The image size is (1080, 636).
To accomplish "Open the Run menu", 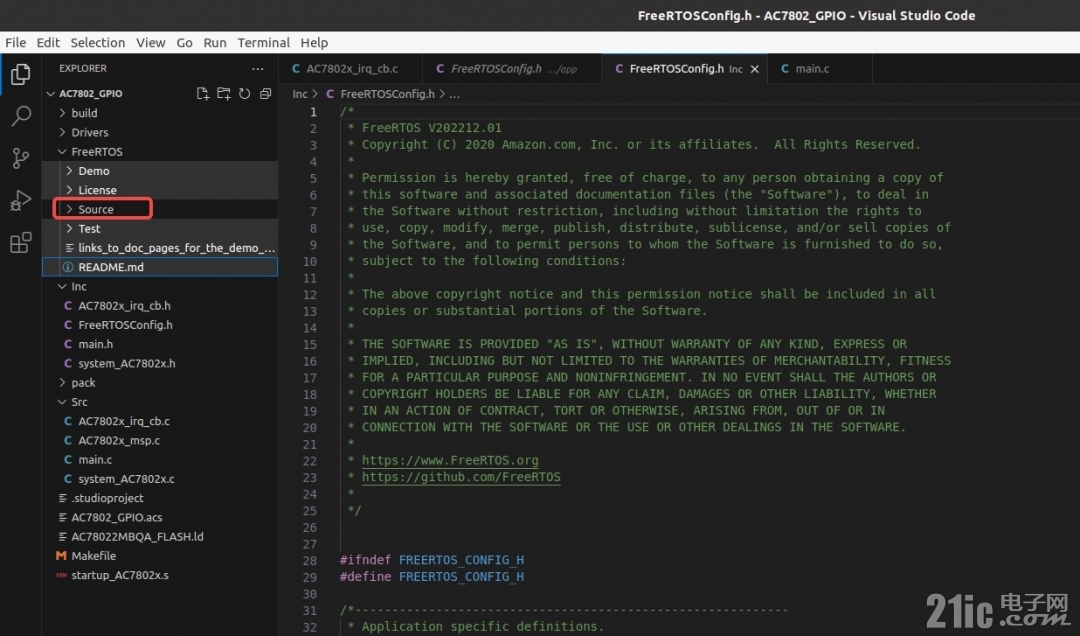I will pyautogui.click(x=215, y=43).
